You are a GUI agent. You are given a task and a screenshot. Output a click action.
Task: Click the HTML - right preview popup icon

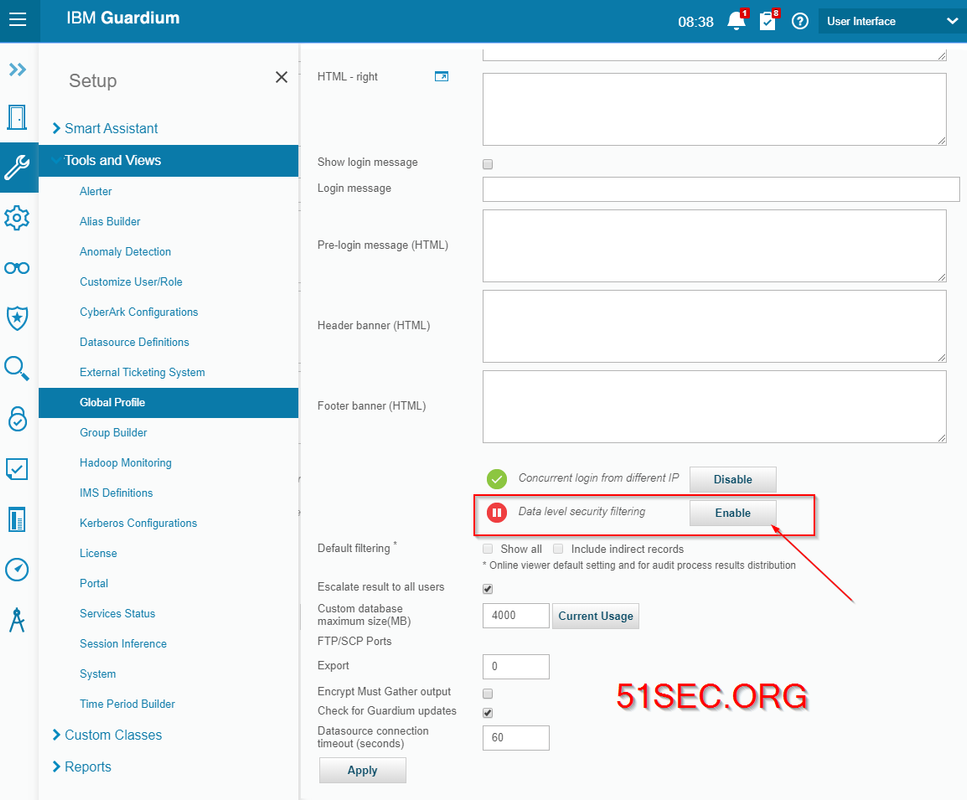442,76
